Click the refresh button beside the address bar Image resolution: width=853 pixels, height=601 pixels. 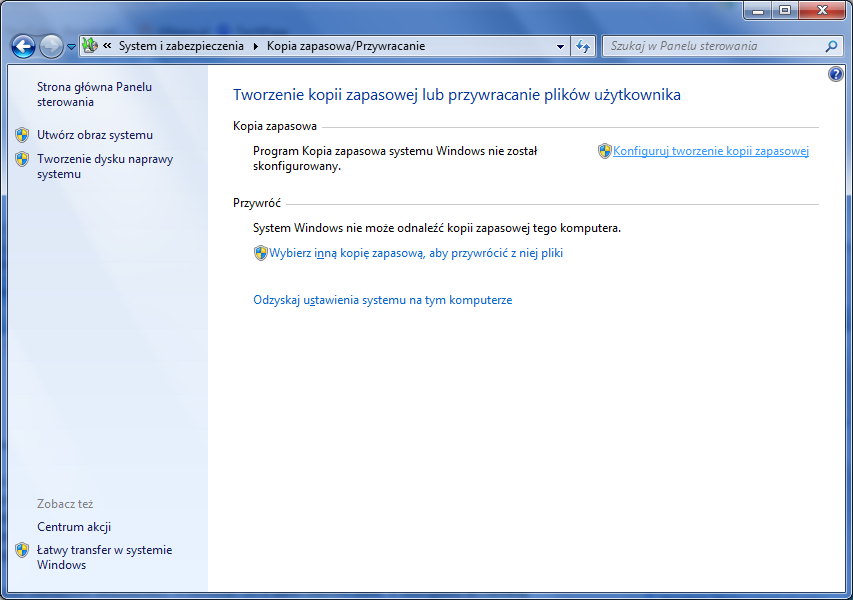point(584,46)
